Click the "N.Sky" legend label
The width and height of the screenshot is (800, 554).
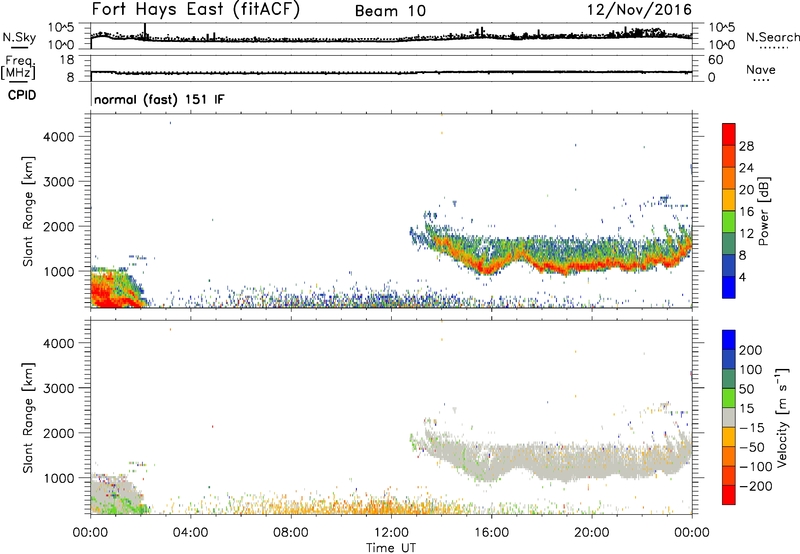click(x=19, y=37)
